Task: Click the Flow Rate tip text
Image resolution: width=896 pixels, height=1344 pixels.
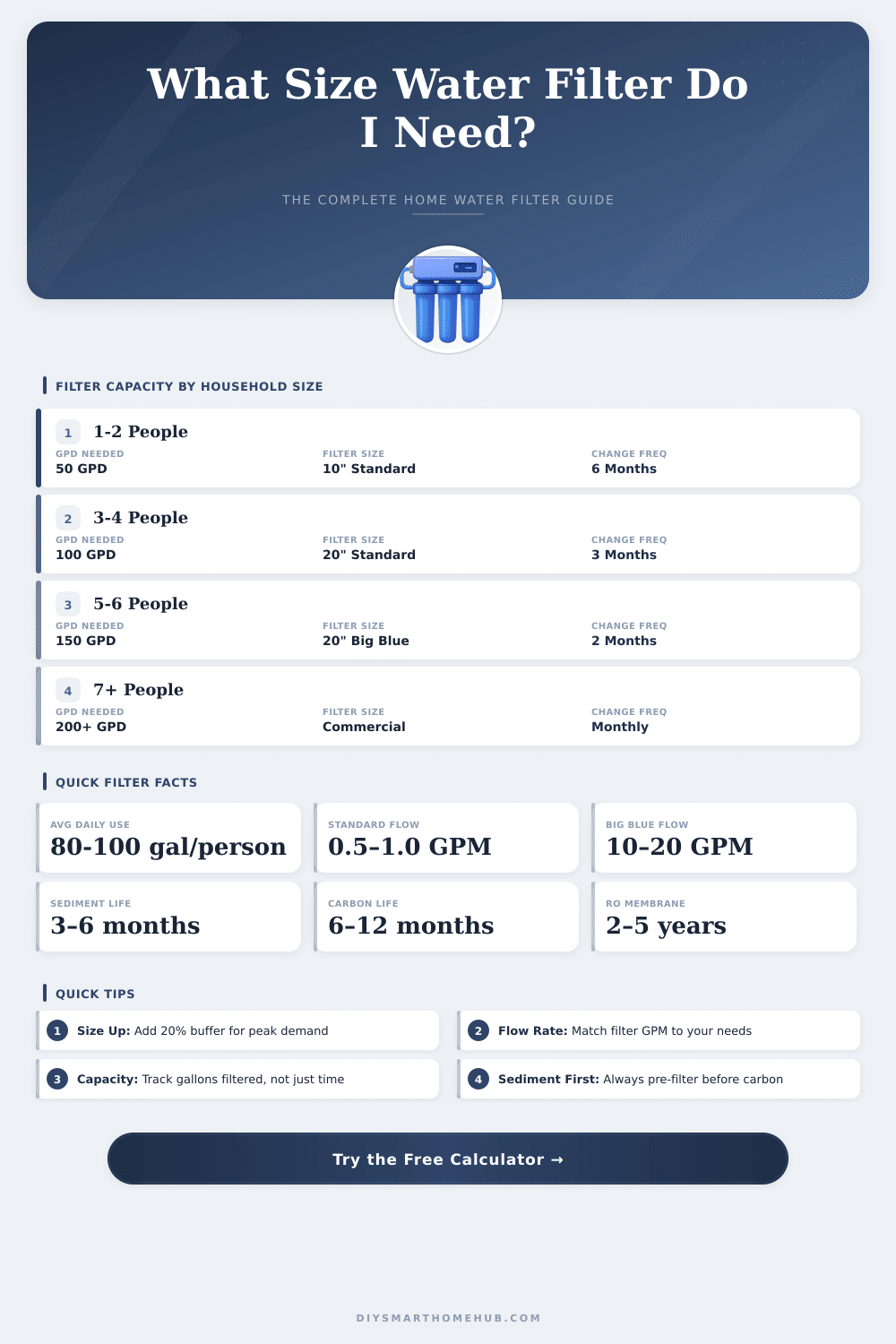Action: click(625, 1030)
